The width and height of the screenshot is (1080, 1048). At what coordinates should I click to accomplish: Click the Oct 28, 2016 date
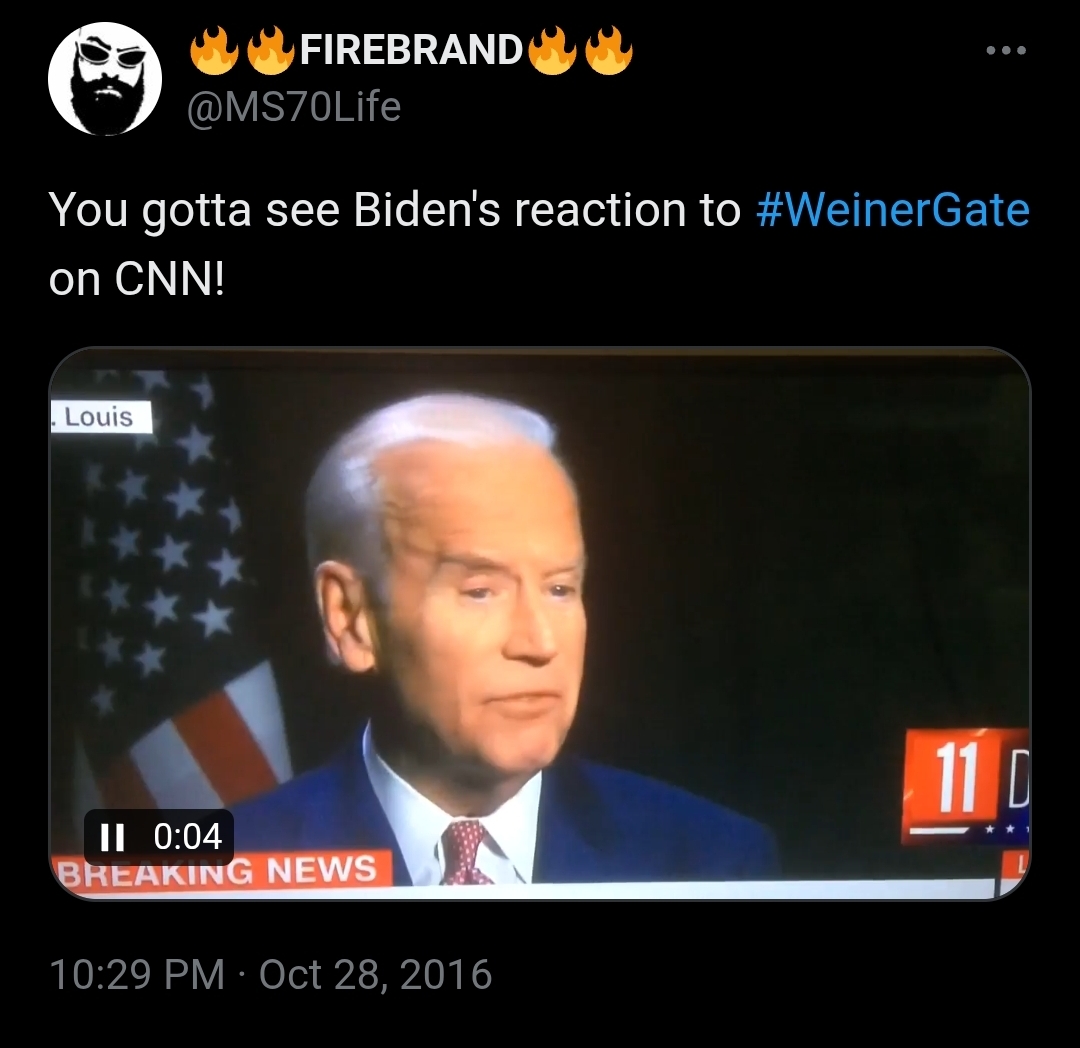[375, 974]
